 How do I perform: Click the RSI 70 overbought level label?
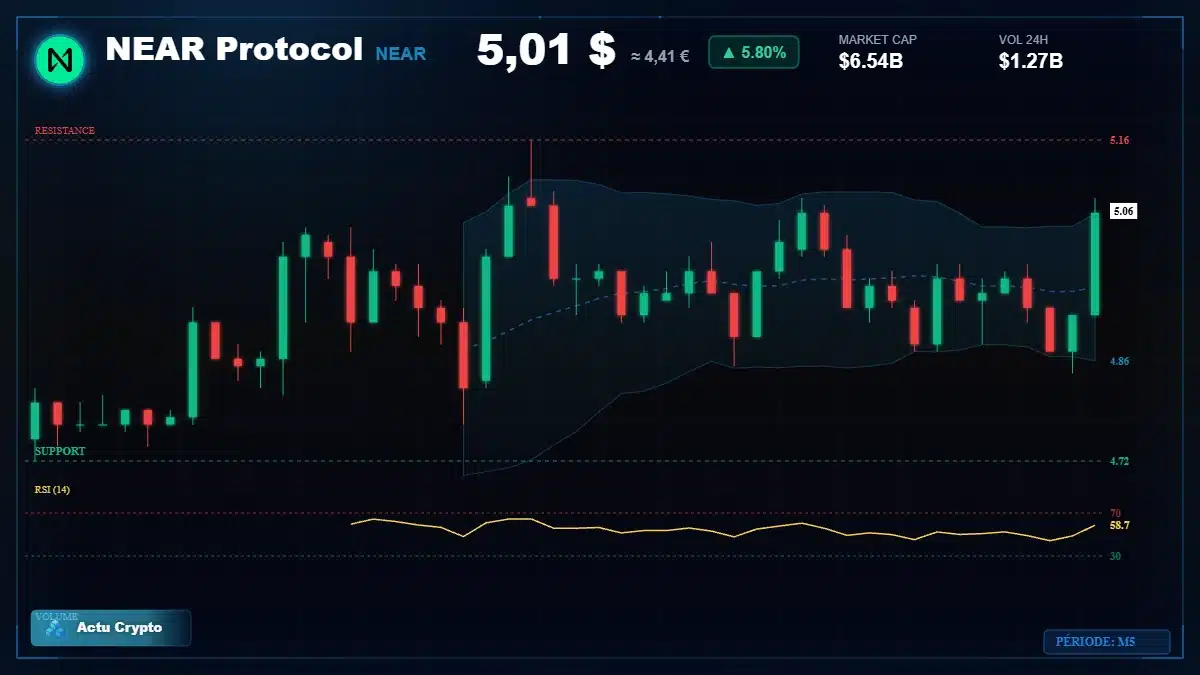(1115, 513)
